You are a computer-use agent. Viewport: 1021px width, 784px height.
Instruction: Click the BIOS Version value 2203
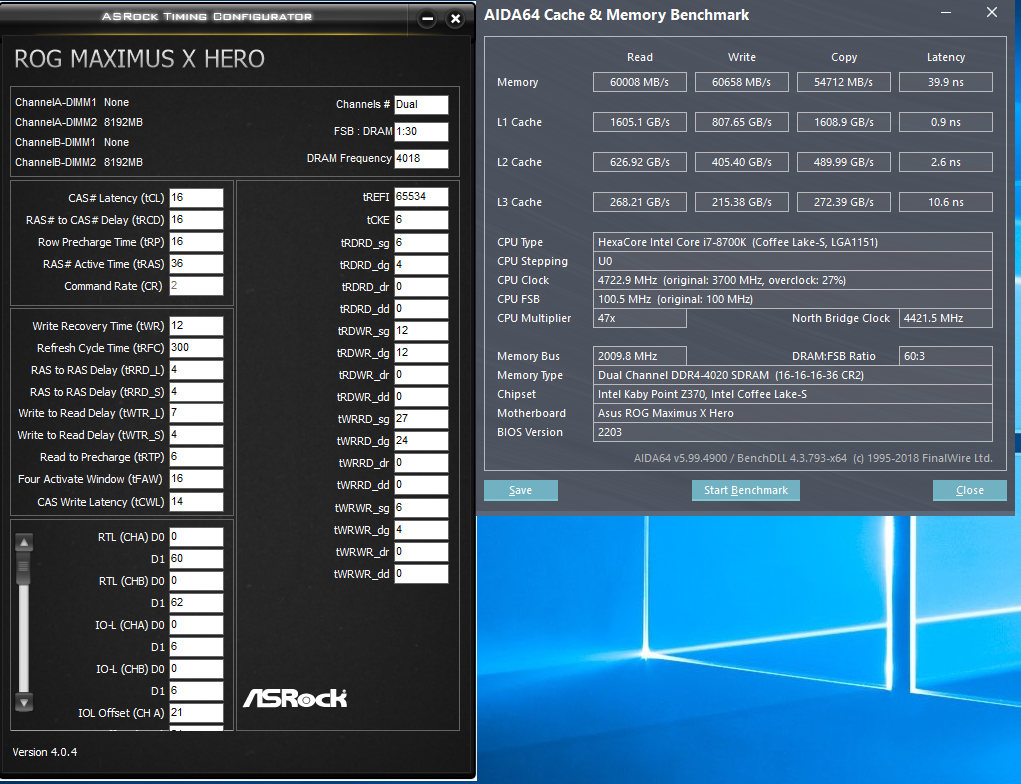click(x=792, y=432)
